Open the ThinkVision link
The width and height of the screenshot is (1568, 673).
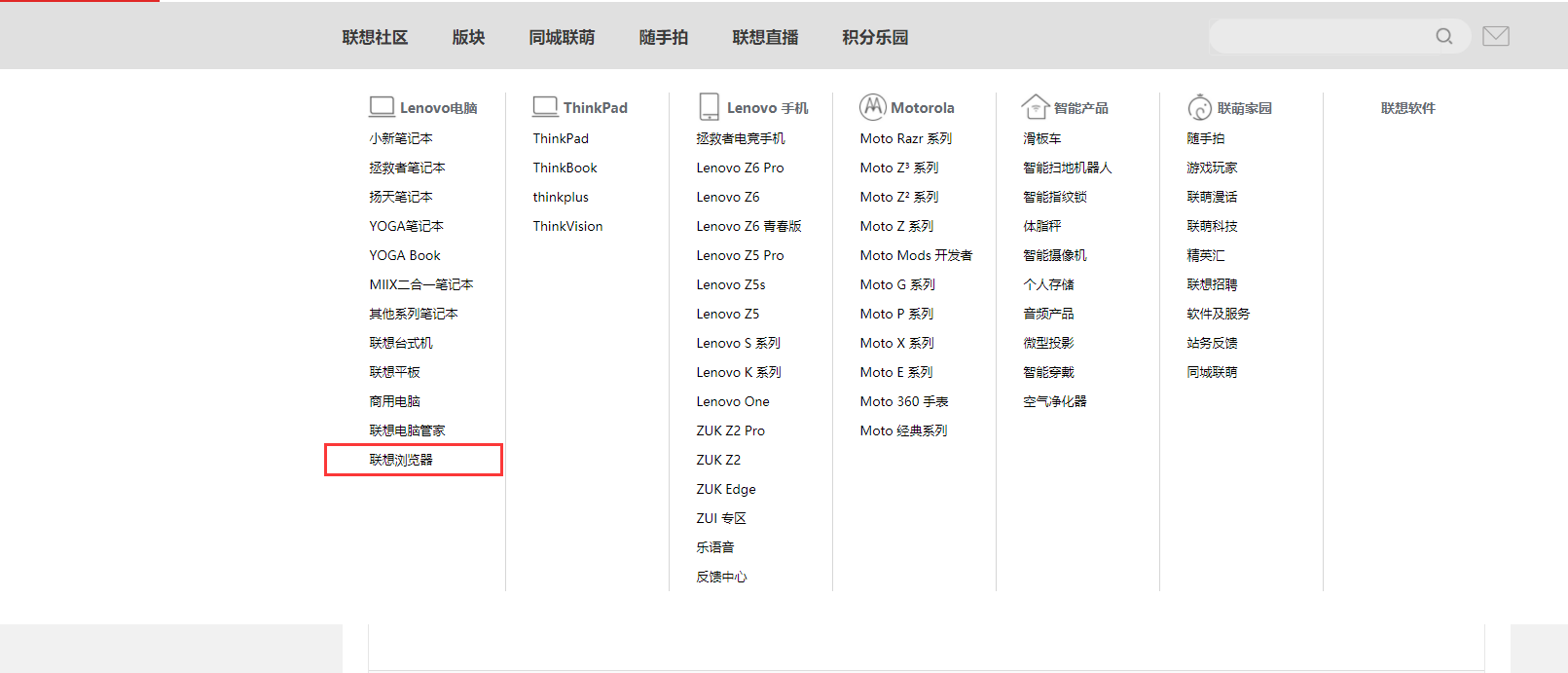pyautogui.click(x=567, y=226)
